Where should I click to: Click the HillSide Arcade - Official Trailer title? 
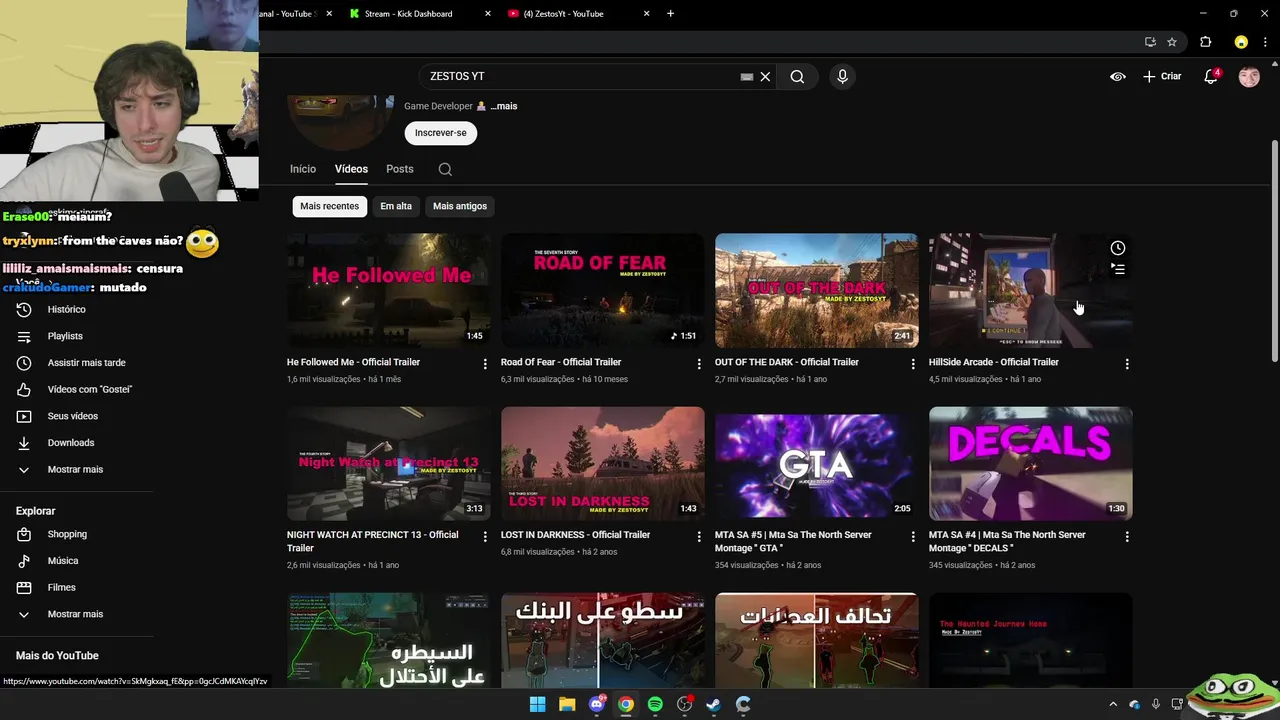(x=993, y=362)
